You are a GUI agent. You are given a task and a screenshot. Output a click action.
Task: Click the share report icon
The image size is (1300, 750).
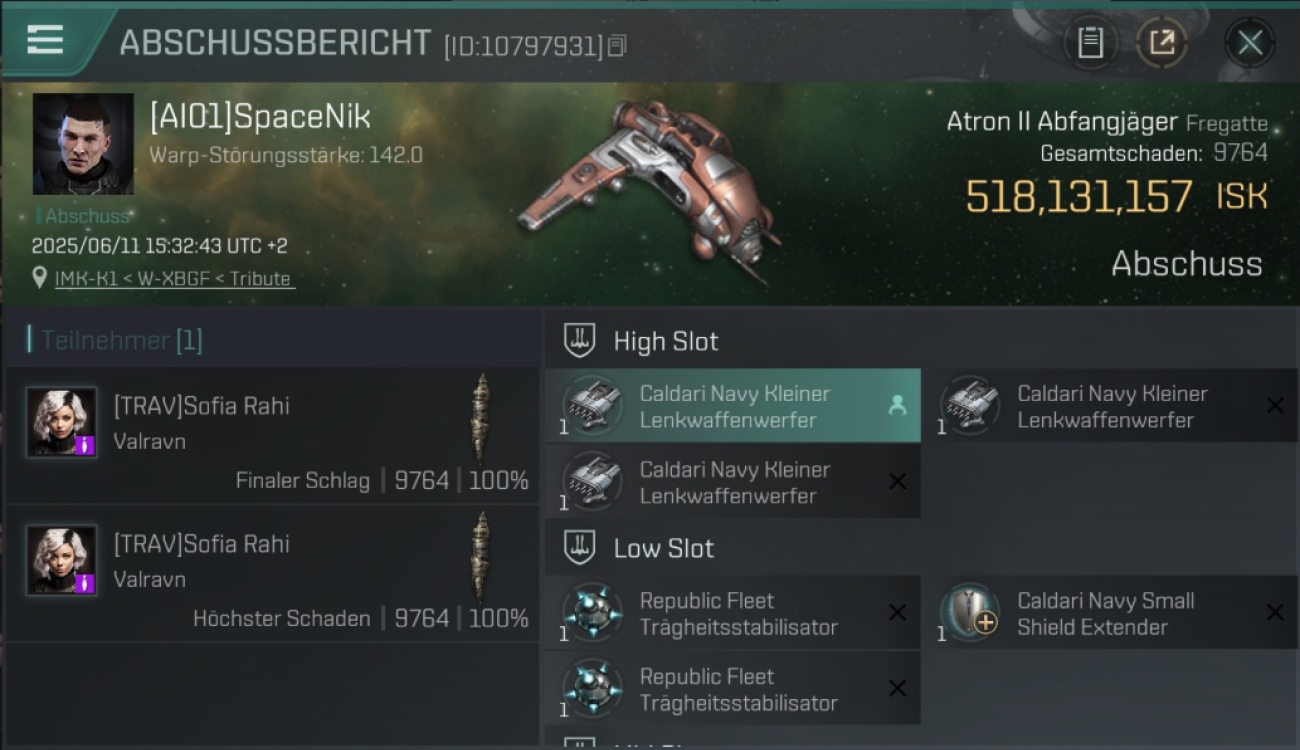click(x=1162, y=43)
